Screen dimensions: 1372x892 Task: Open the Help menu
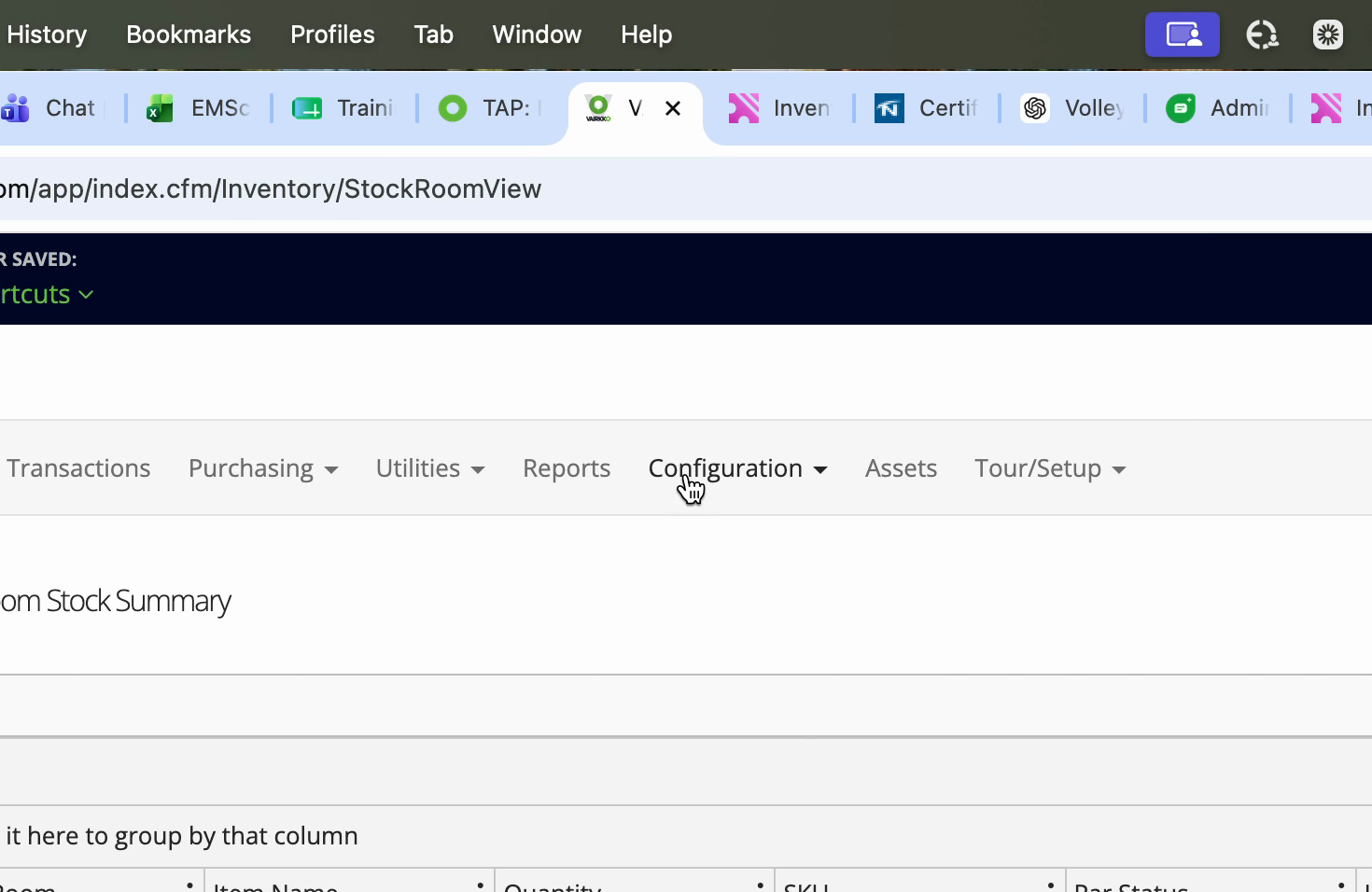tap(646, 35)
